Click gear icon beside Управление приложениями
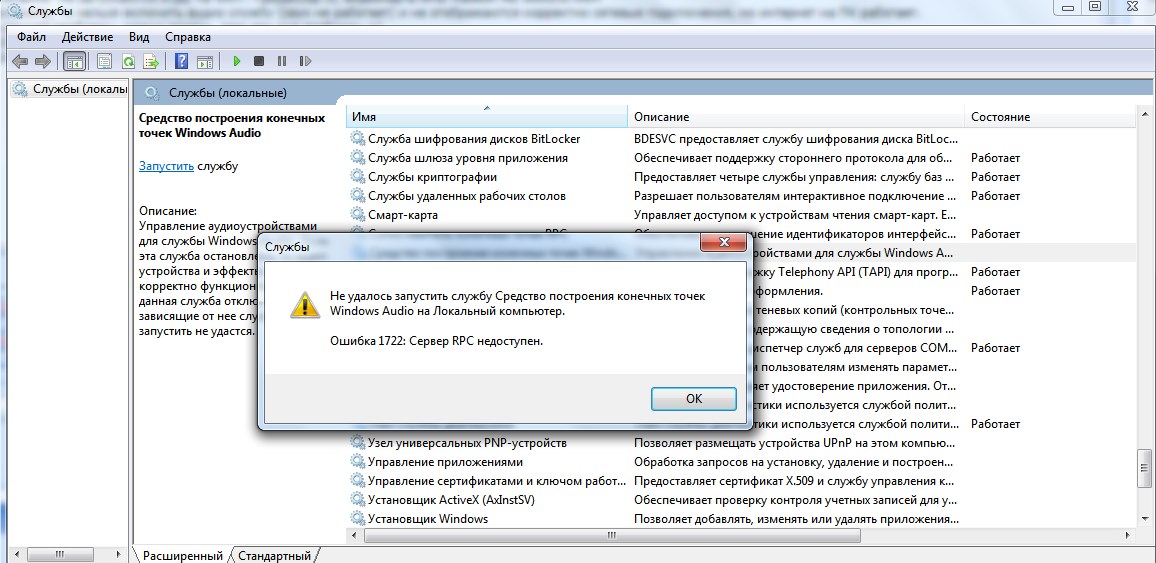The width and height of the screenshot is (1156, 563). coord(358,461)
